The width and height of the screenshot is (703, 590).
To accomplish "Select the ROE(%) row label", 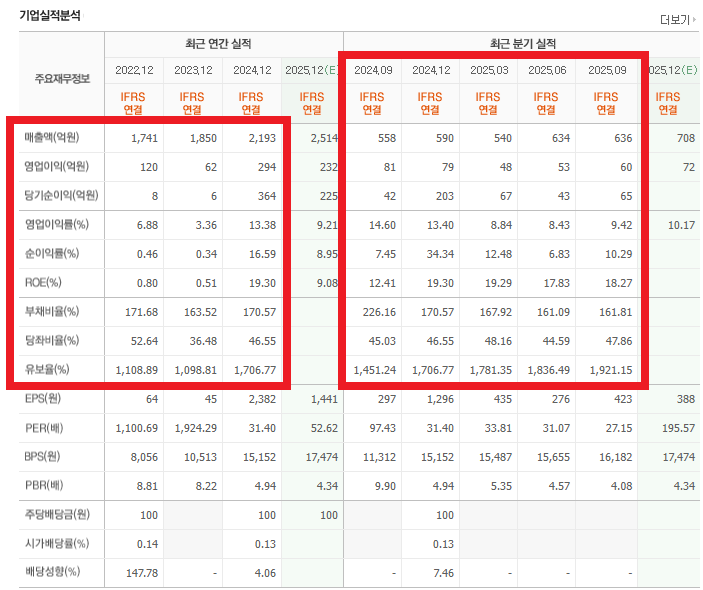I will 42,283.
